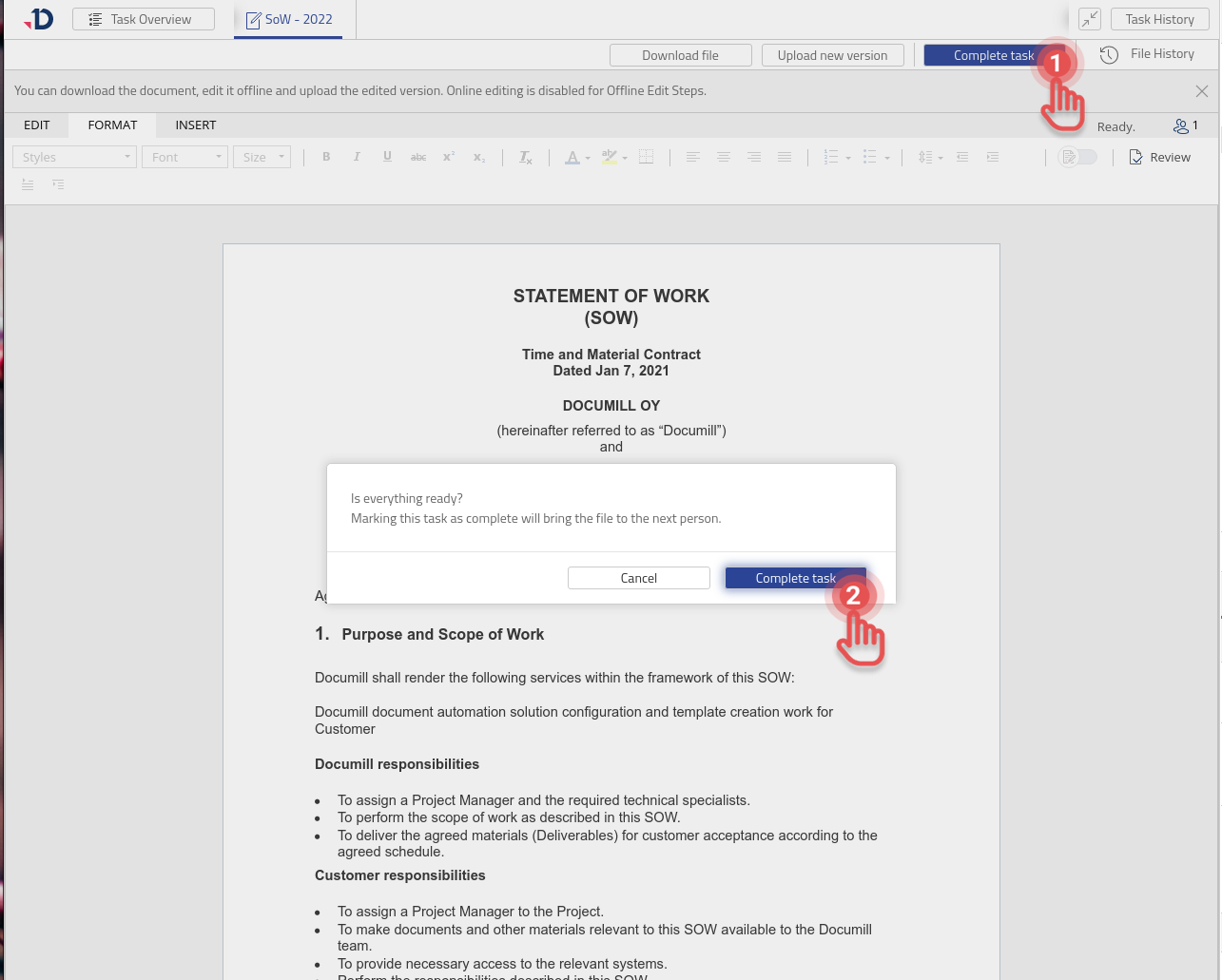The height and width of the screenshot is (980, 1222).
Task: Select the strikethrough formatting icon
Action: [x=417, y=156]
